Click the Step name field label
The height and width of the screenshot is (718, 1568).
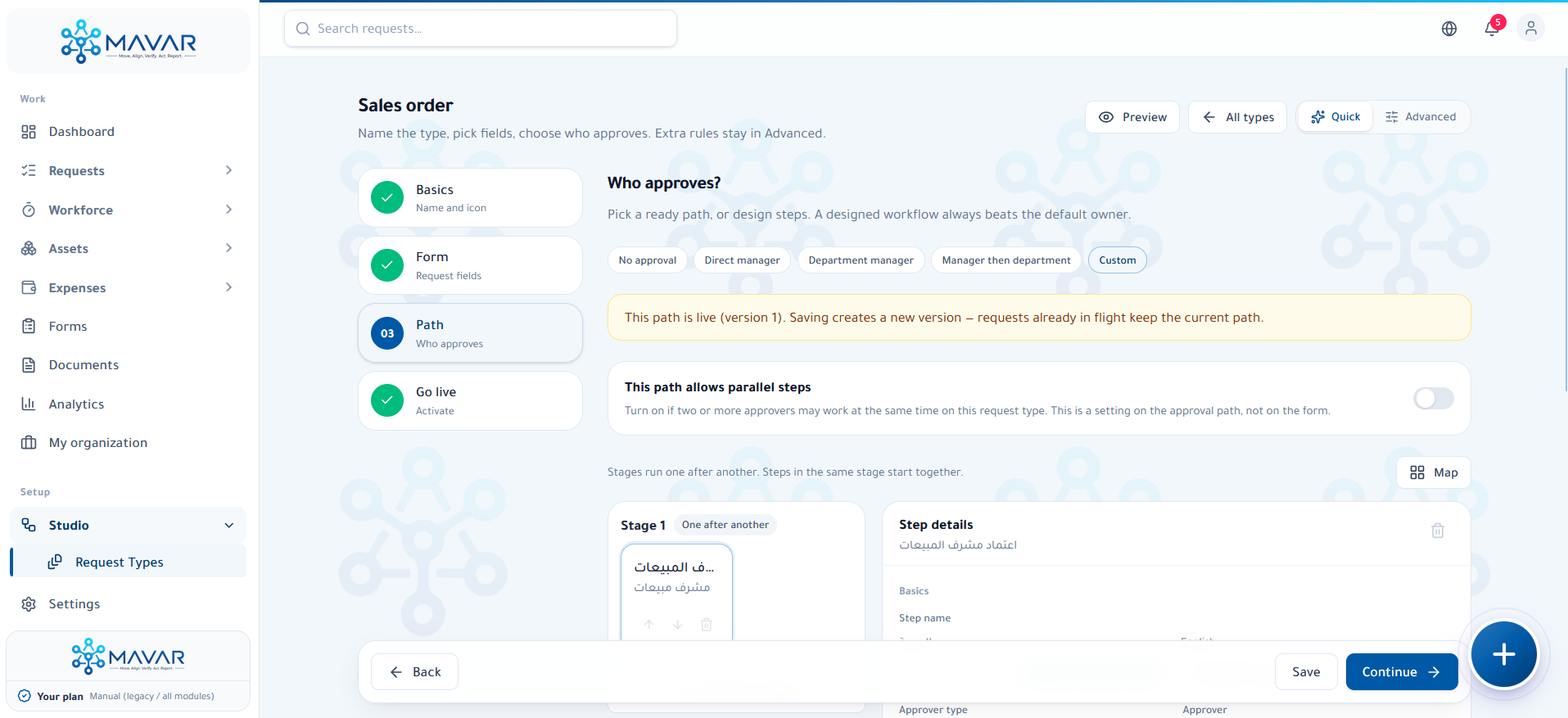pos(924,618)
